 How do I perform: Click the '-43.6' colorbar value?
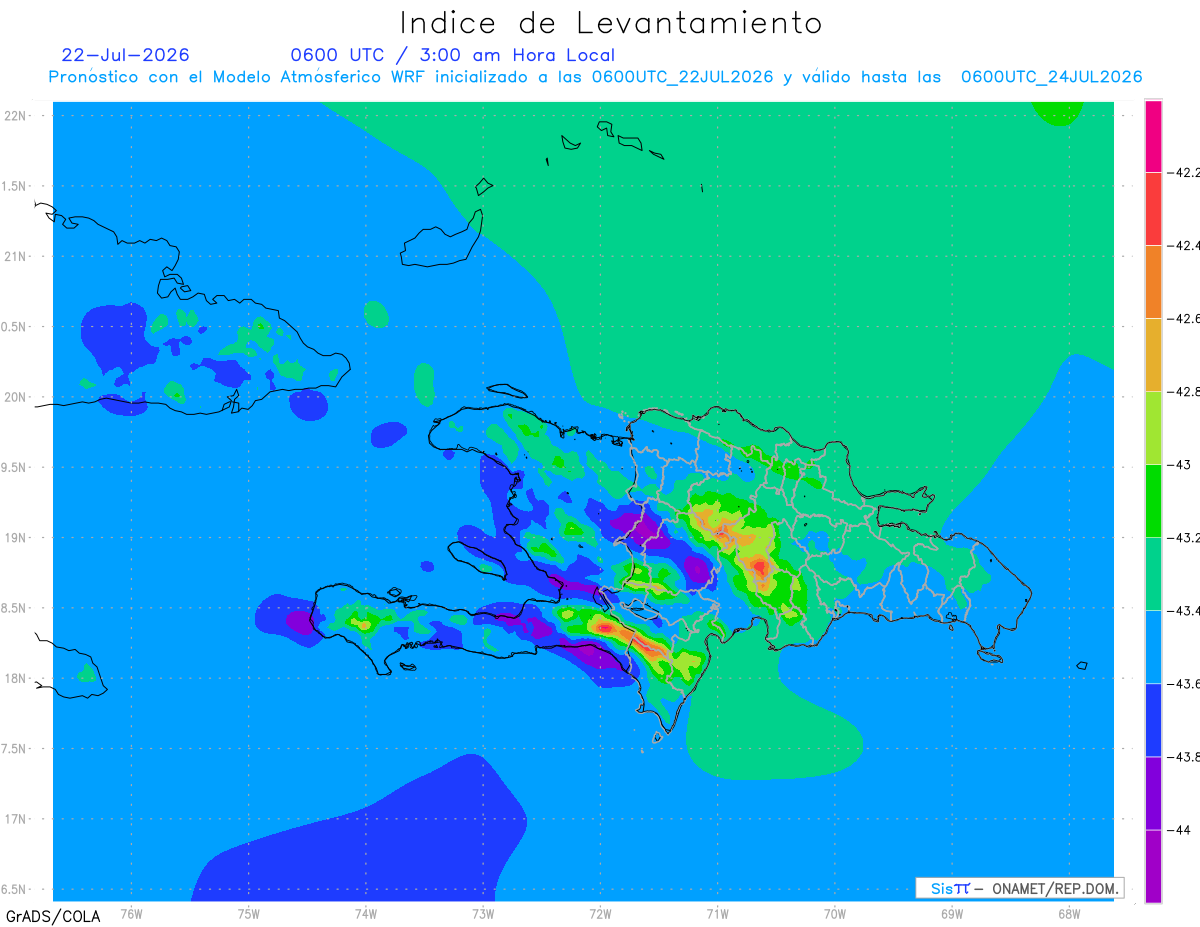coord(1185,683)
